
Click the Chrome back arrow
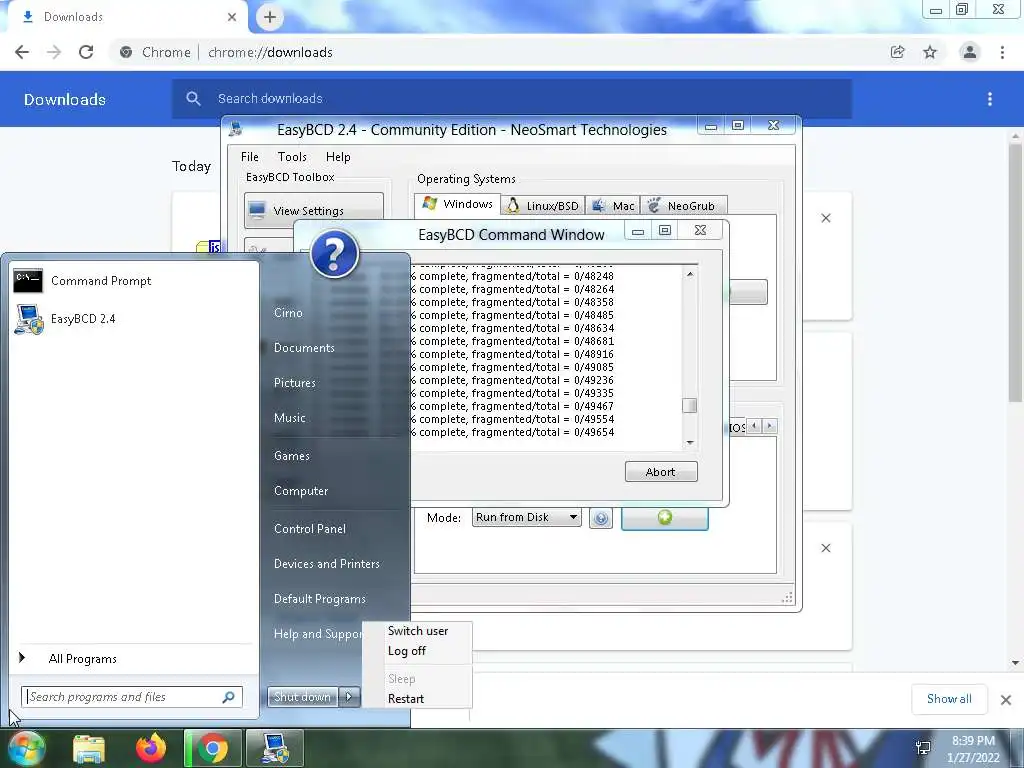click(22, 52)
